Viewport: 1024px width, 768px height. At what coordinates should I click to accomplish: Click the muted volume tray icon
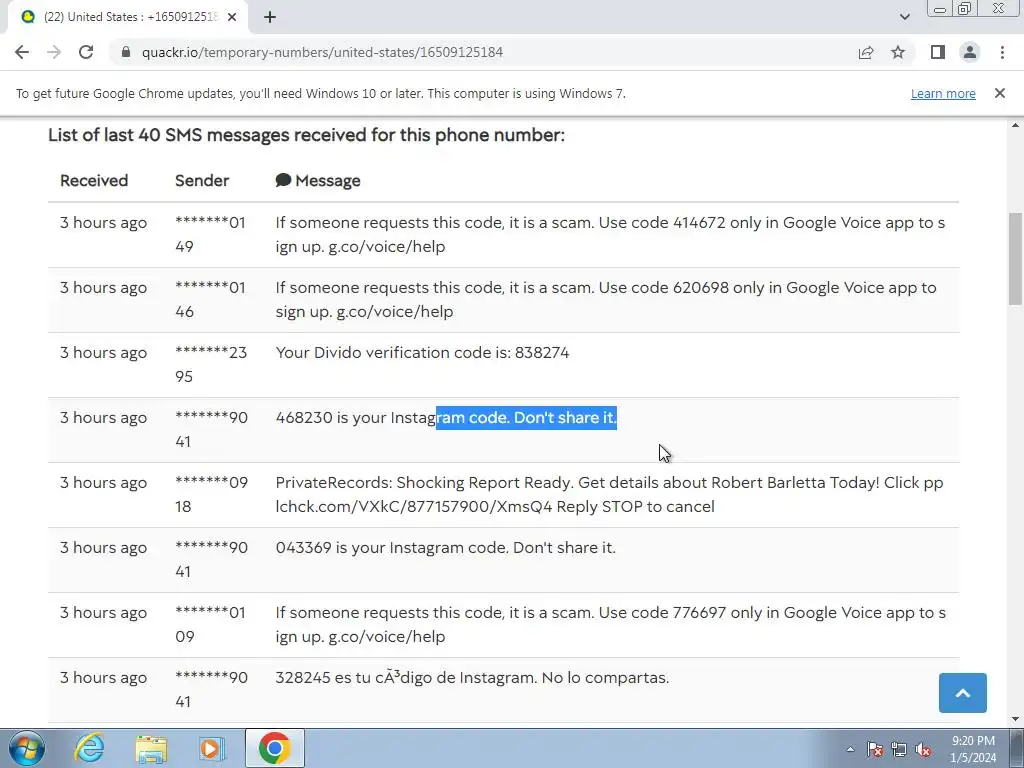click(x=923, y=749)
